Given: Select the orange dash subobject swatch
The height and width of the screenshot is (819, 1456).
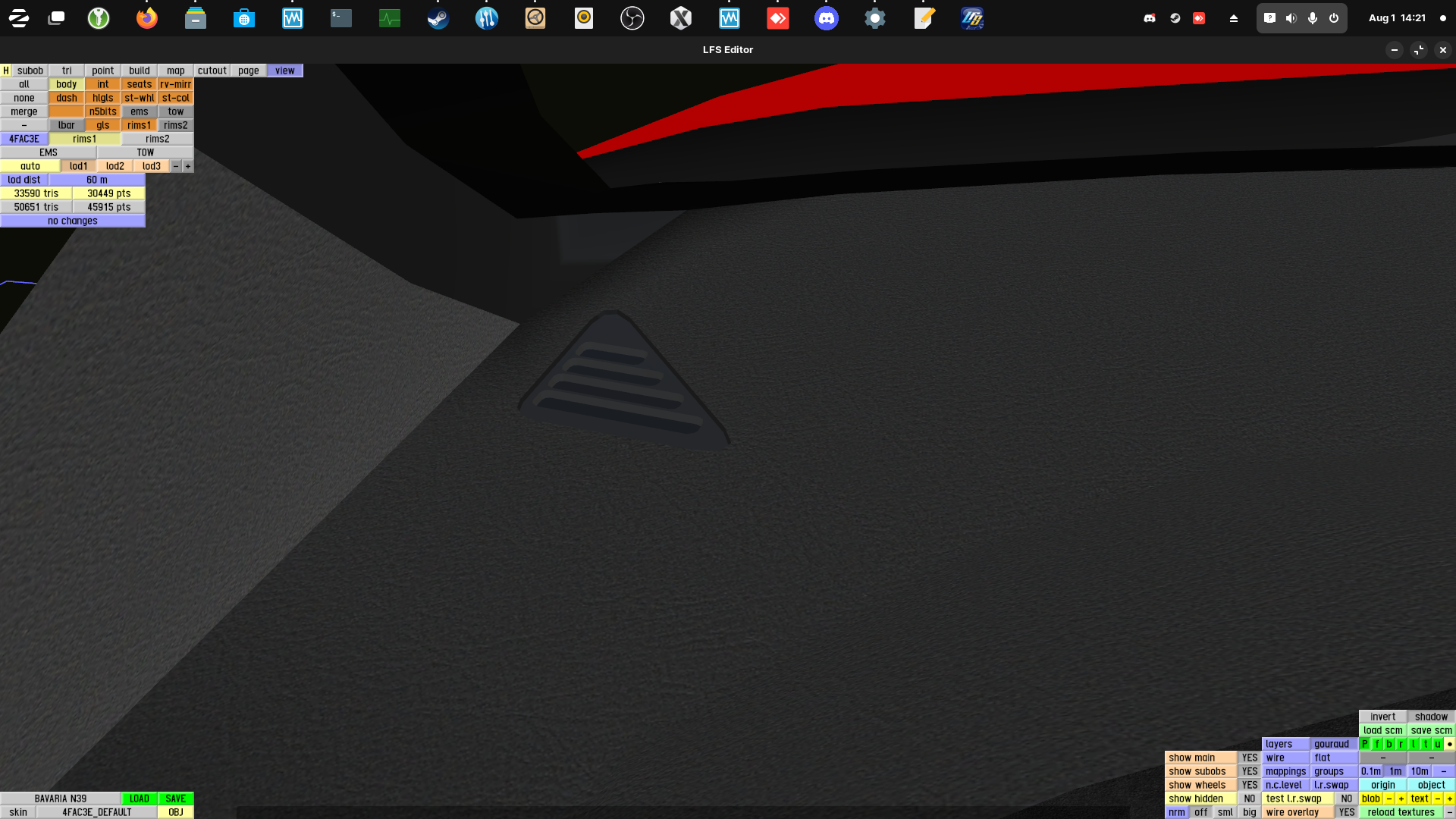Looking at the screenshot, I should tap(67, 98).
